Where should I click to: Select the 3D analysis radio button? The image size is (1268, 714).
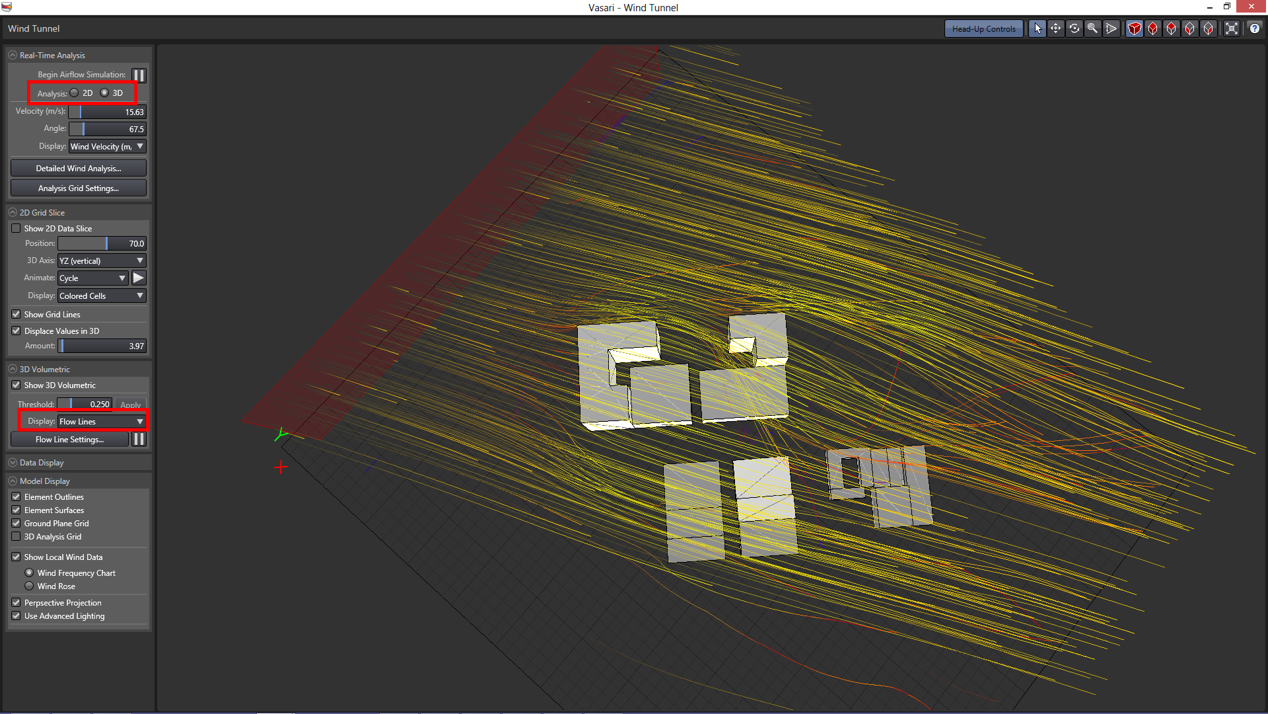104,93
